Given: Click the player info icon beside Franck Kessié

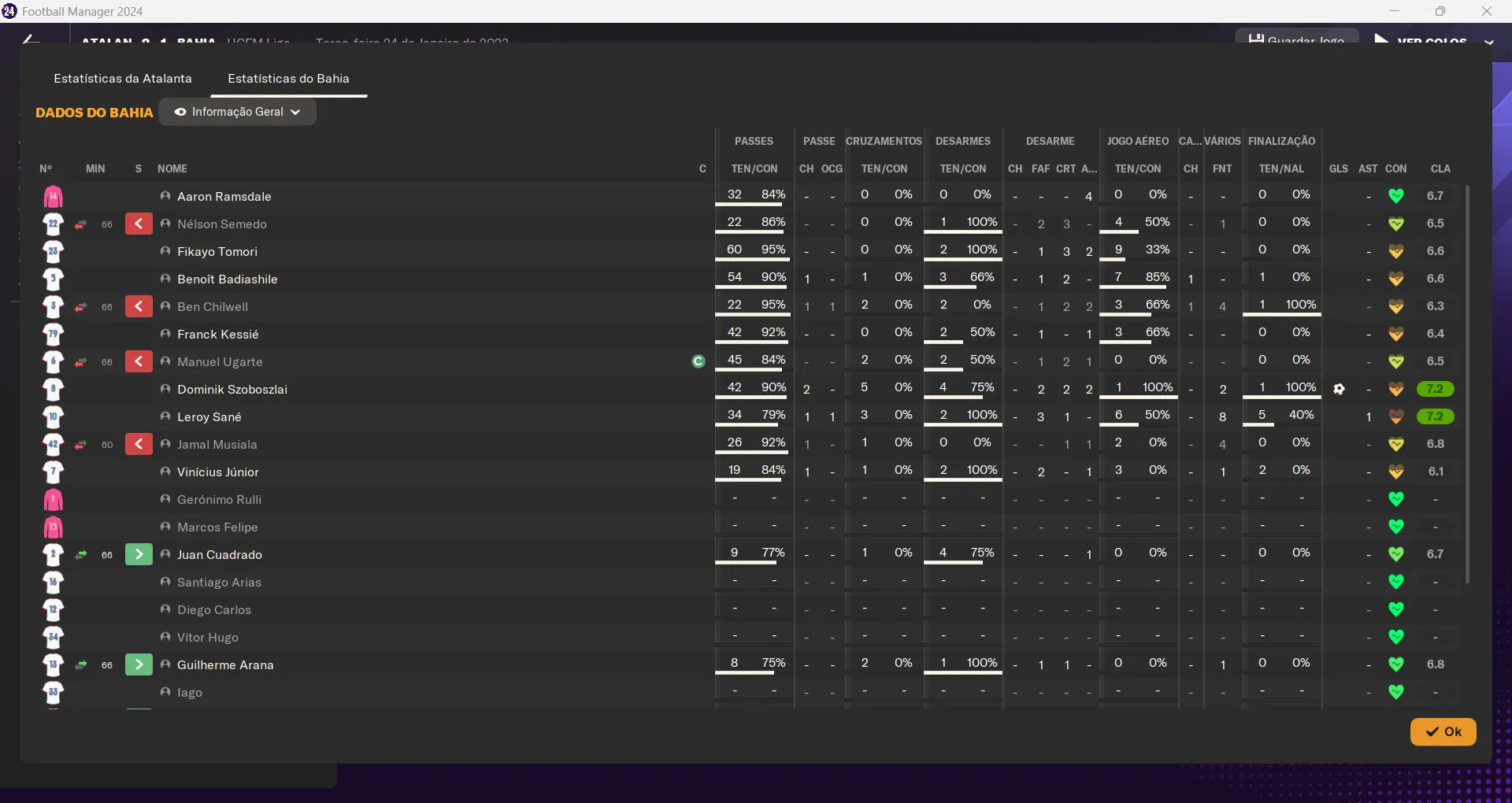Looking at the screenshot, I should 165,334.
